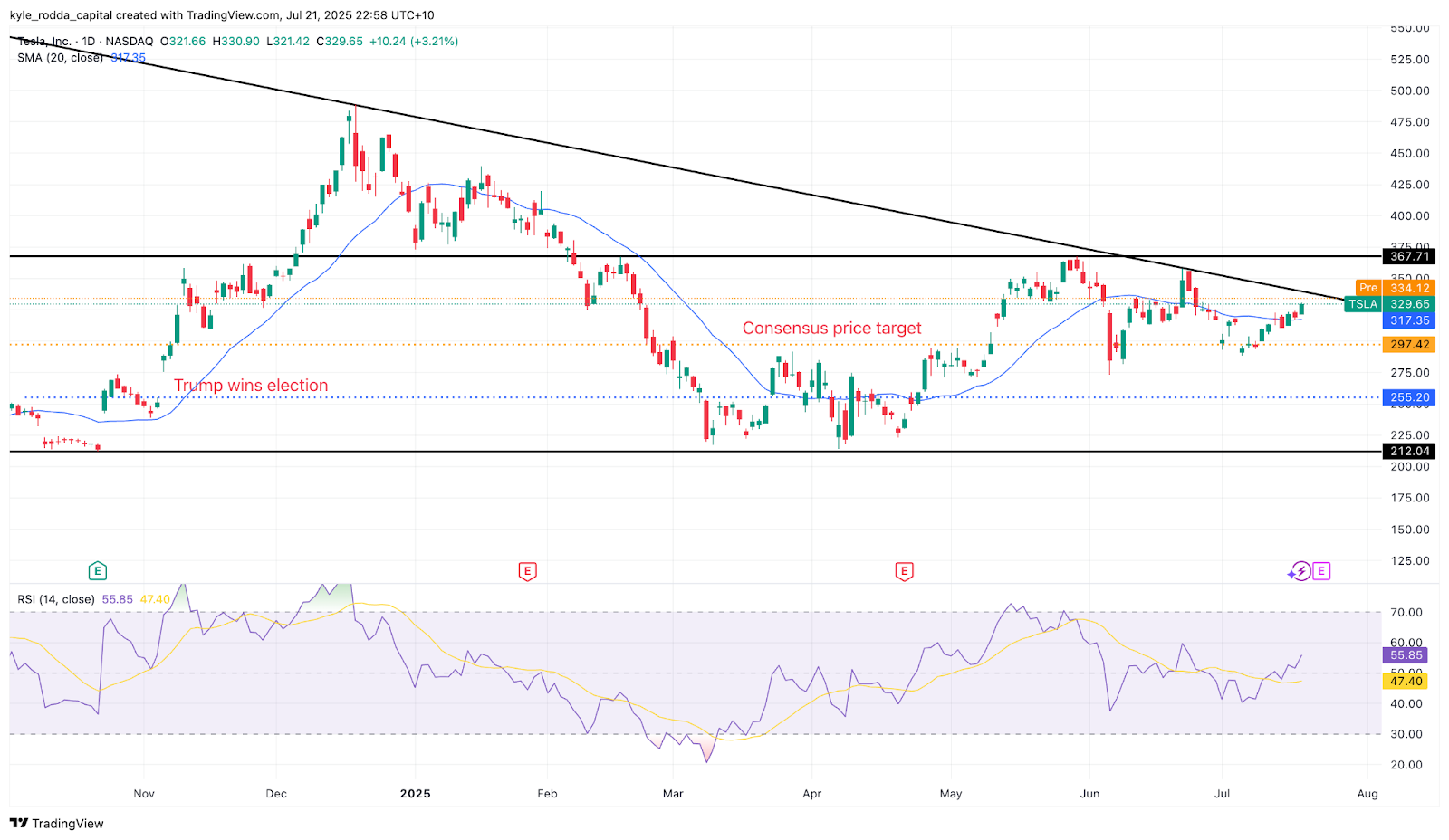Click the 'Mar' label on time axis
Screen dimensions: 1449x840
[x=673, y=794]
